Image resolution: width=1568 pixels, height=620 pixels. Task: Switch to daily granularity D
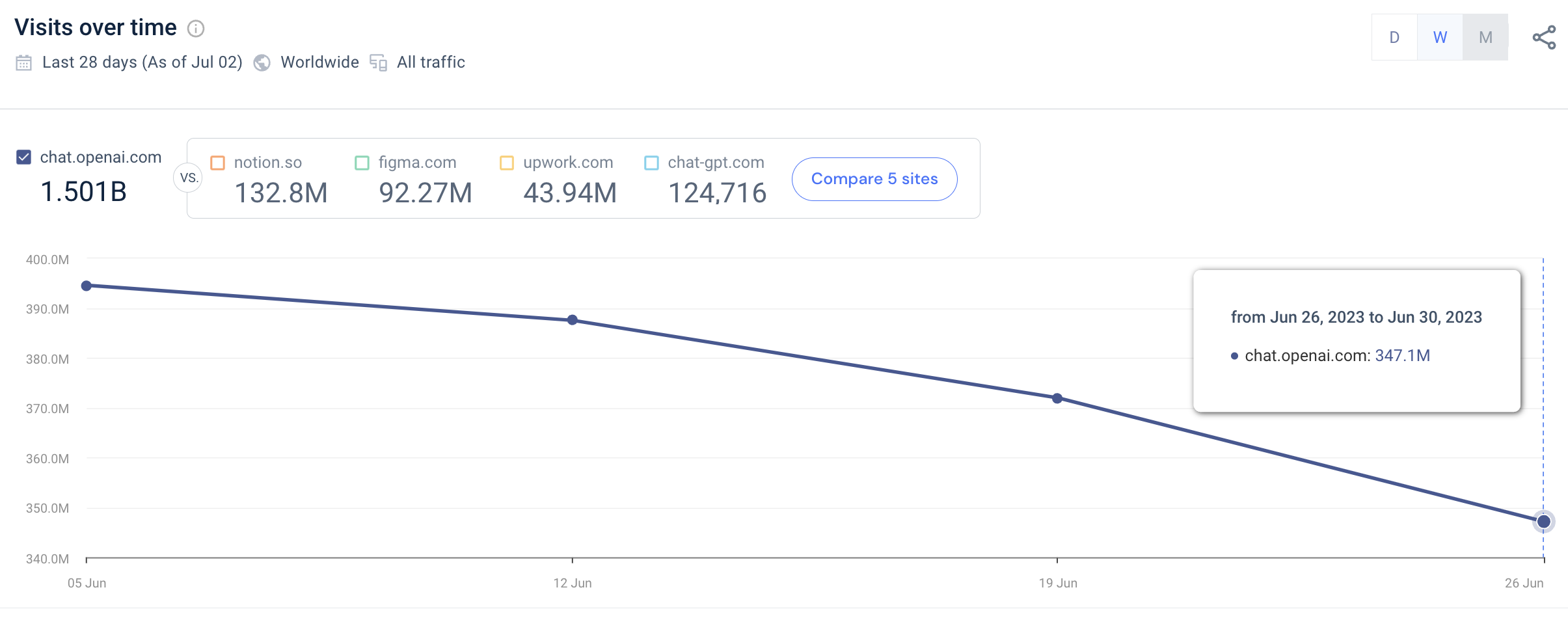1394,38
